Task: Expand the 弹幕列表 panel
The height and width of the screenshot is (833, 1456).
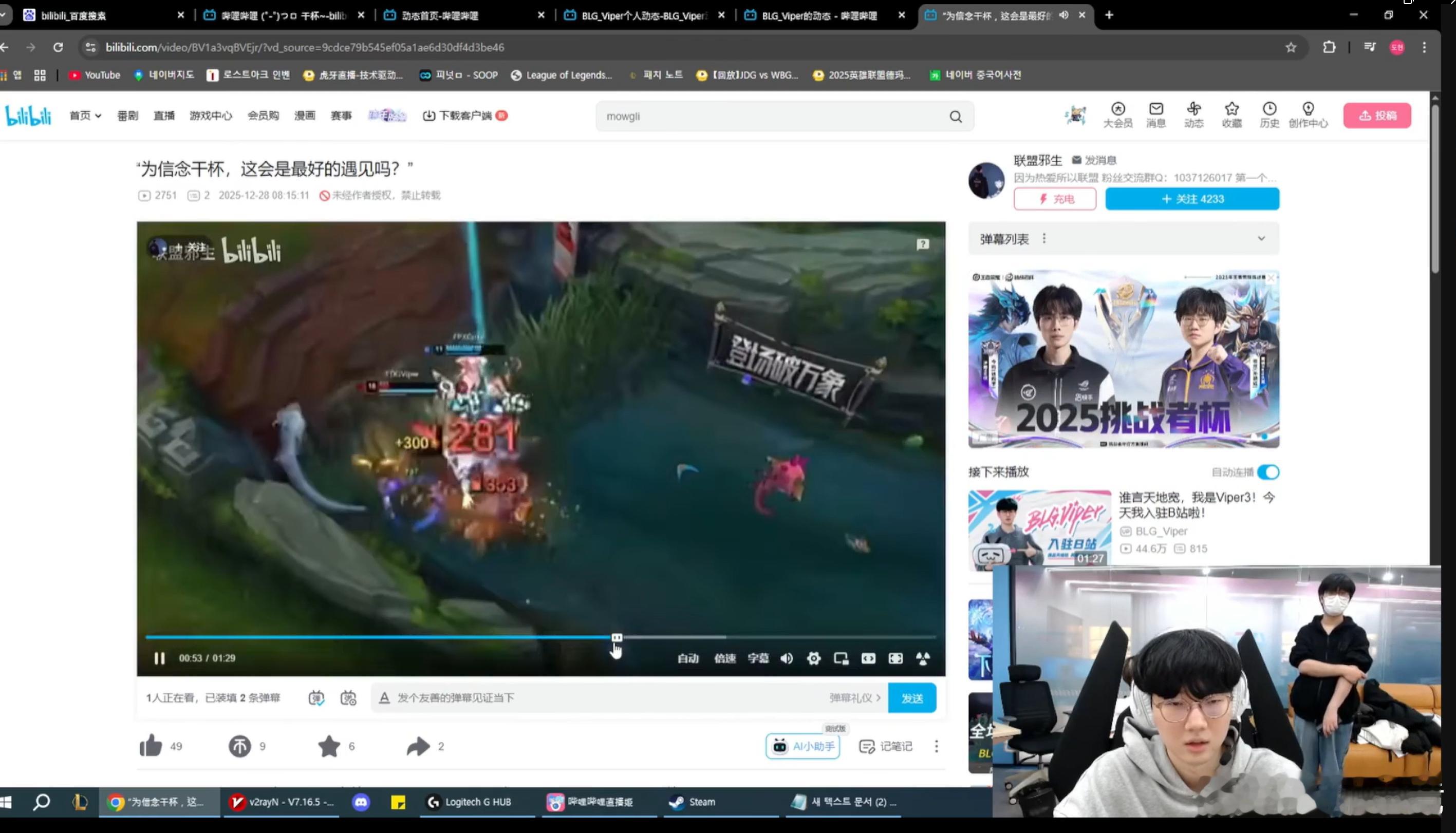Action: click(x=1261, y=239)
